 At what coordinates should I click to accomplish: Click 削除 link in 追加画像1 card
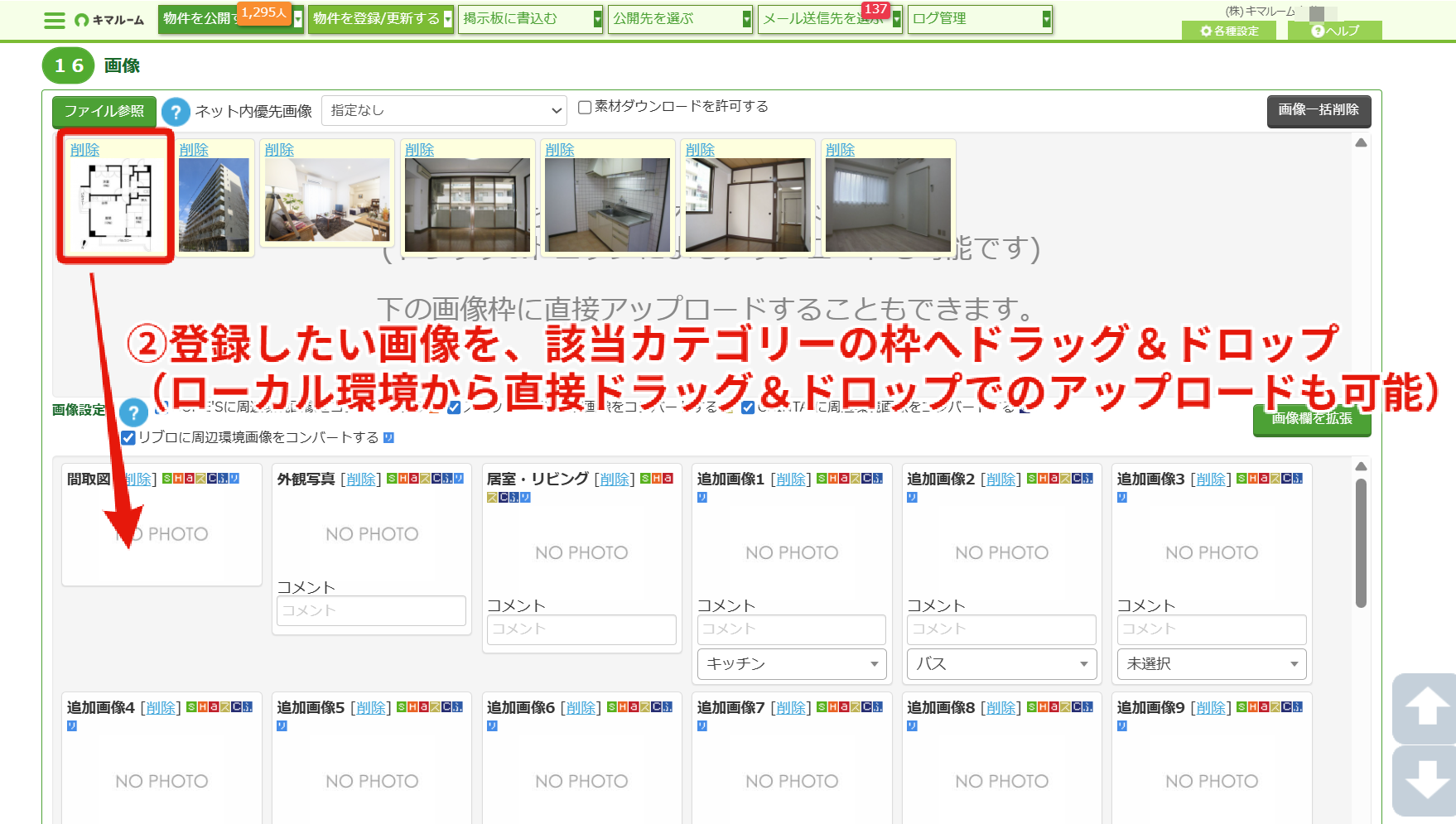(791, 479)
